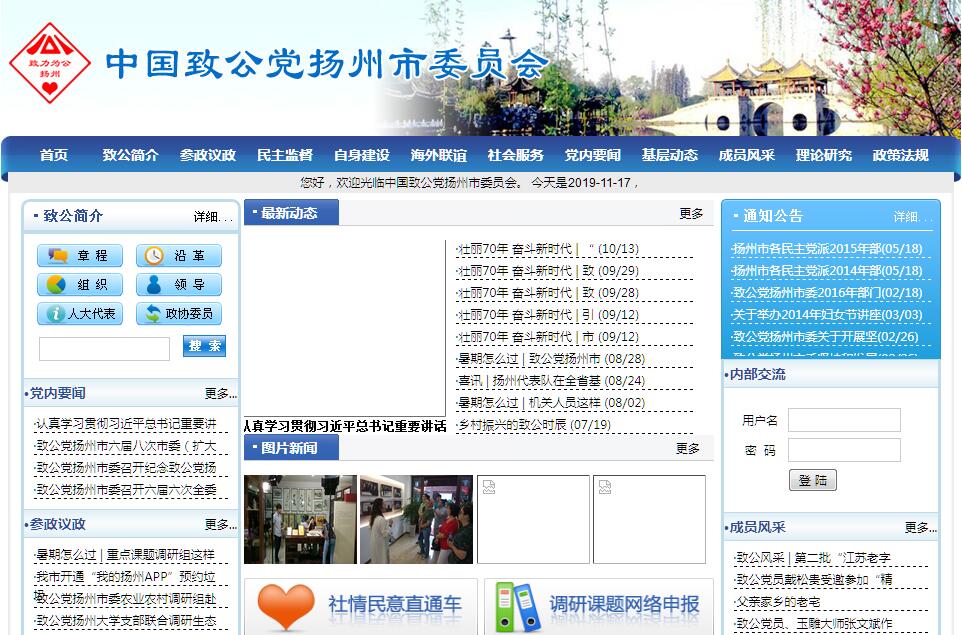
Task: Open 海外联谊 navigation menu item
Action: (438, 155)
